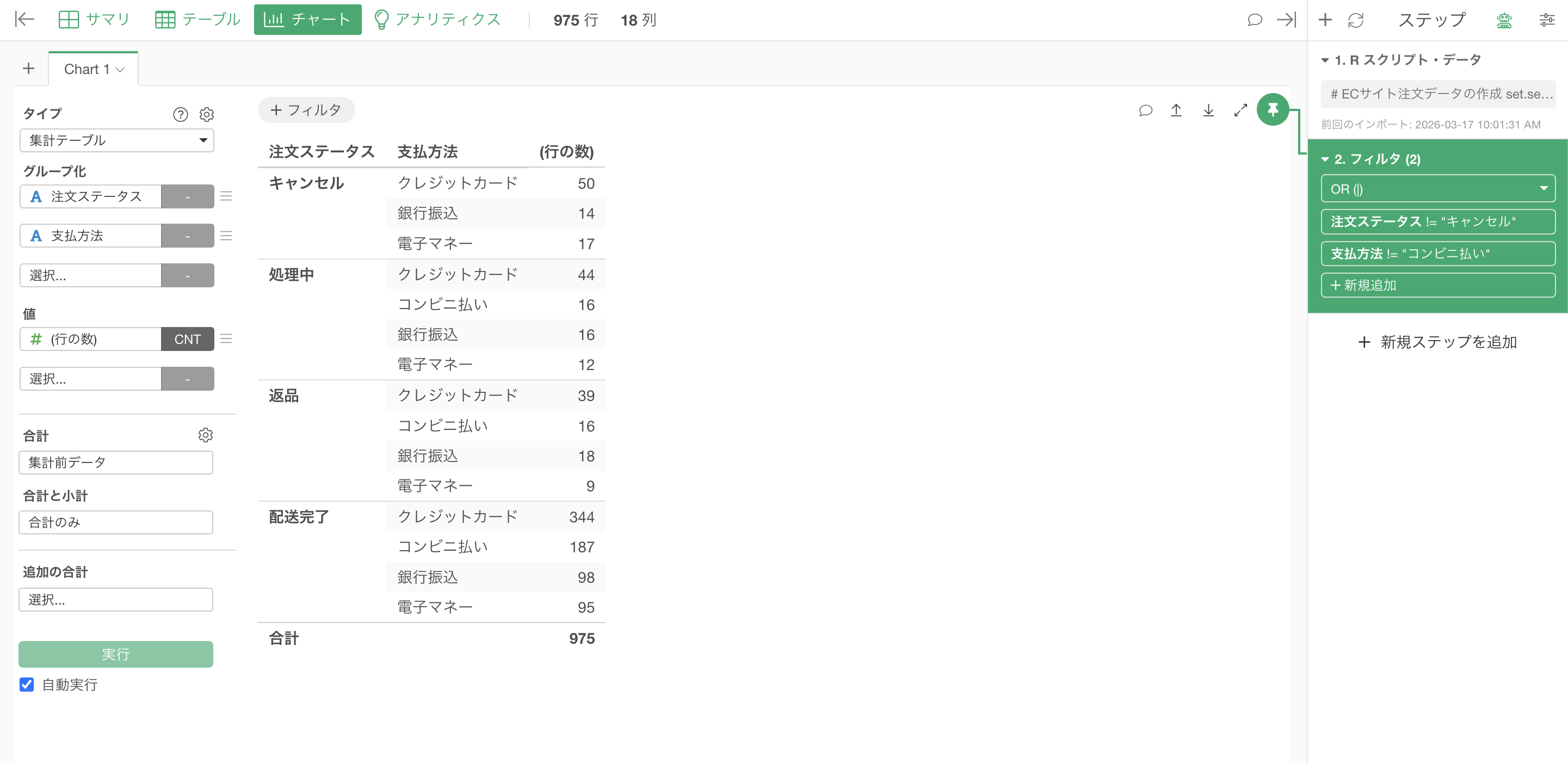Toggle the 自動実行 checkbox
This screenshot has width=1568, height=764.
27,684
